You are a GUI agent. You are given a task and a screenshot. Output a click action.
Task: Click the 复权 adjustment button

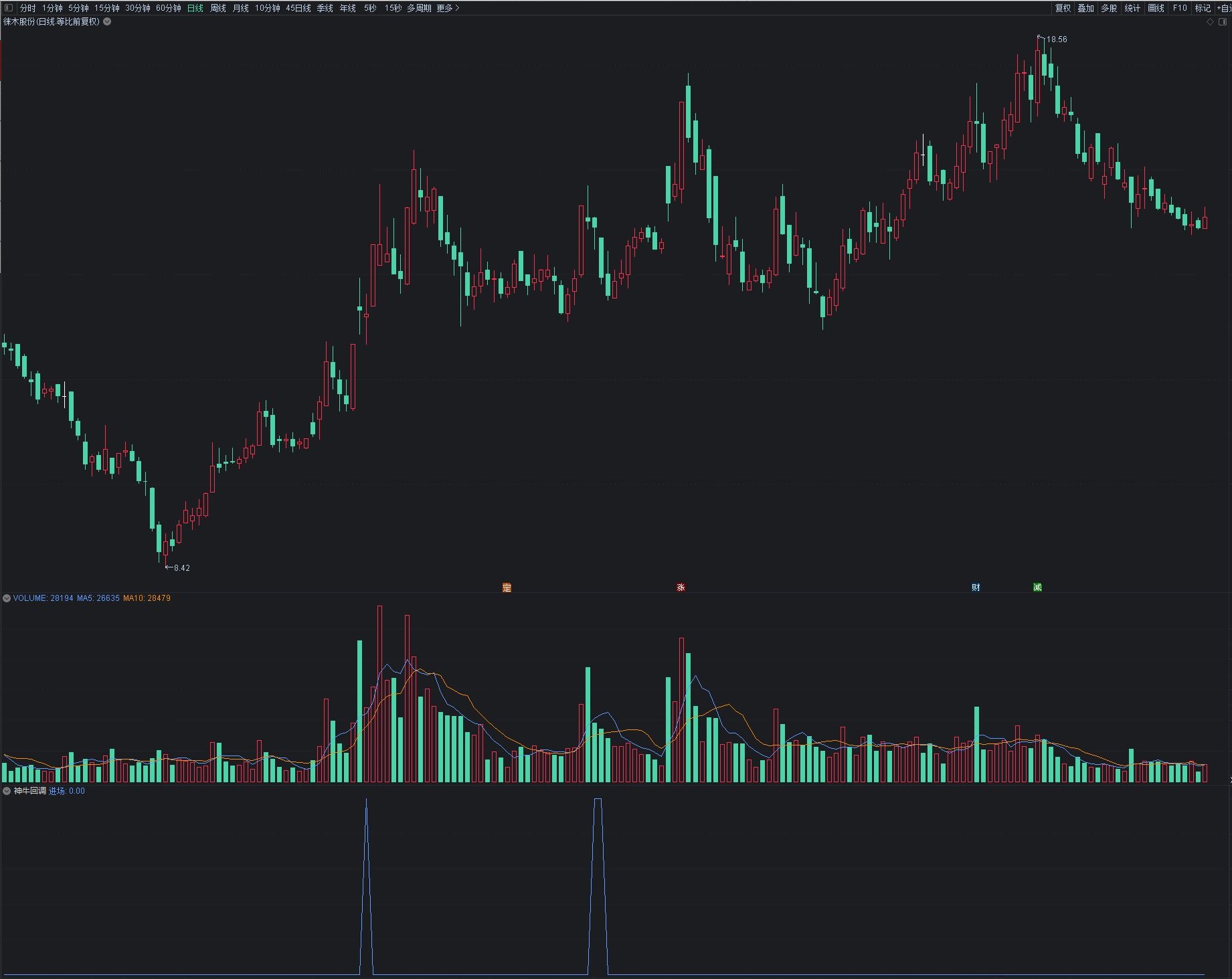click(x=1063, y=8)
